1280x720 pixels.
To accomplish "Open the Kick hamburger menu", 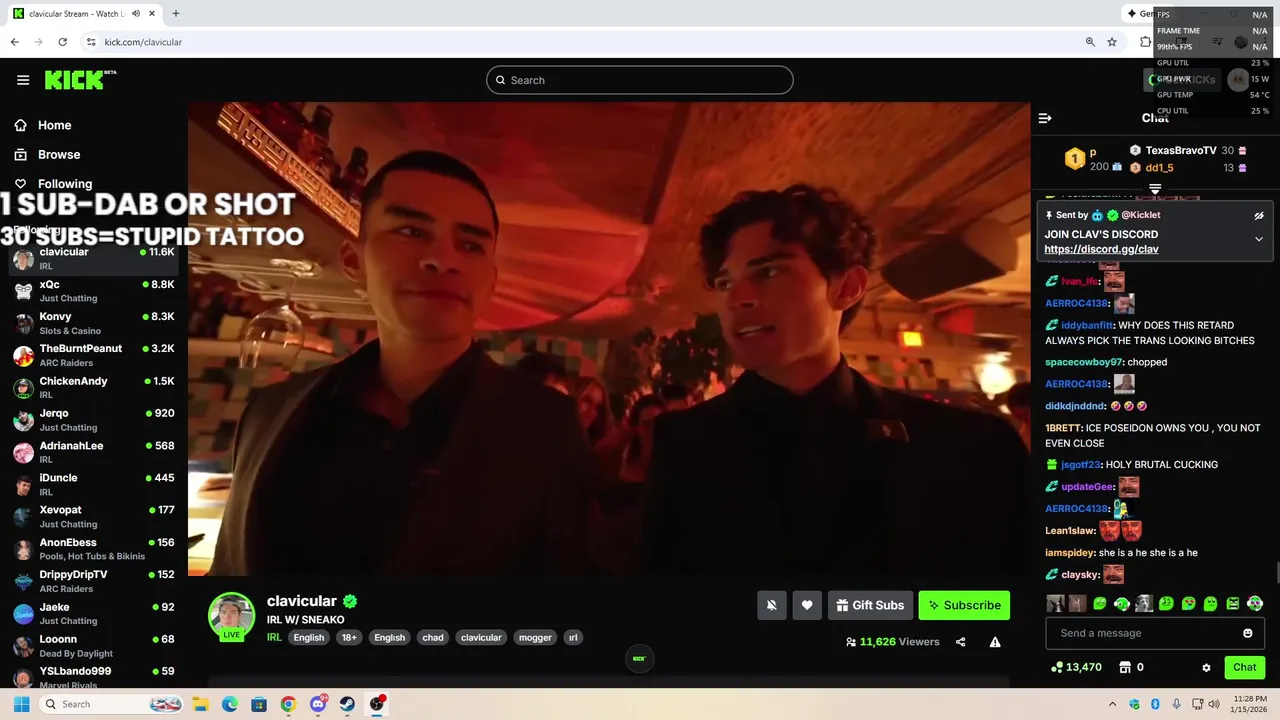I will pyautogui.click(x=23, y=80).
